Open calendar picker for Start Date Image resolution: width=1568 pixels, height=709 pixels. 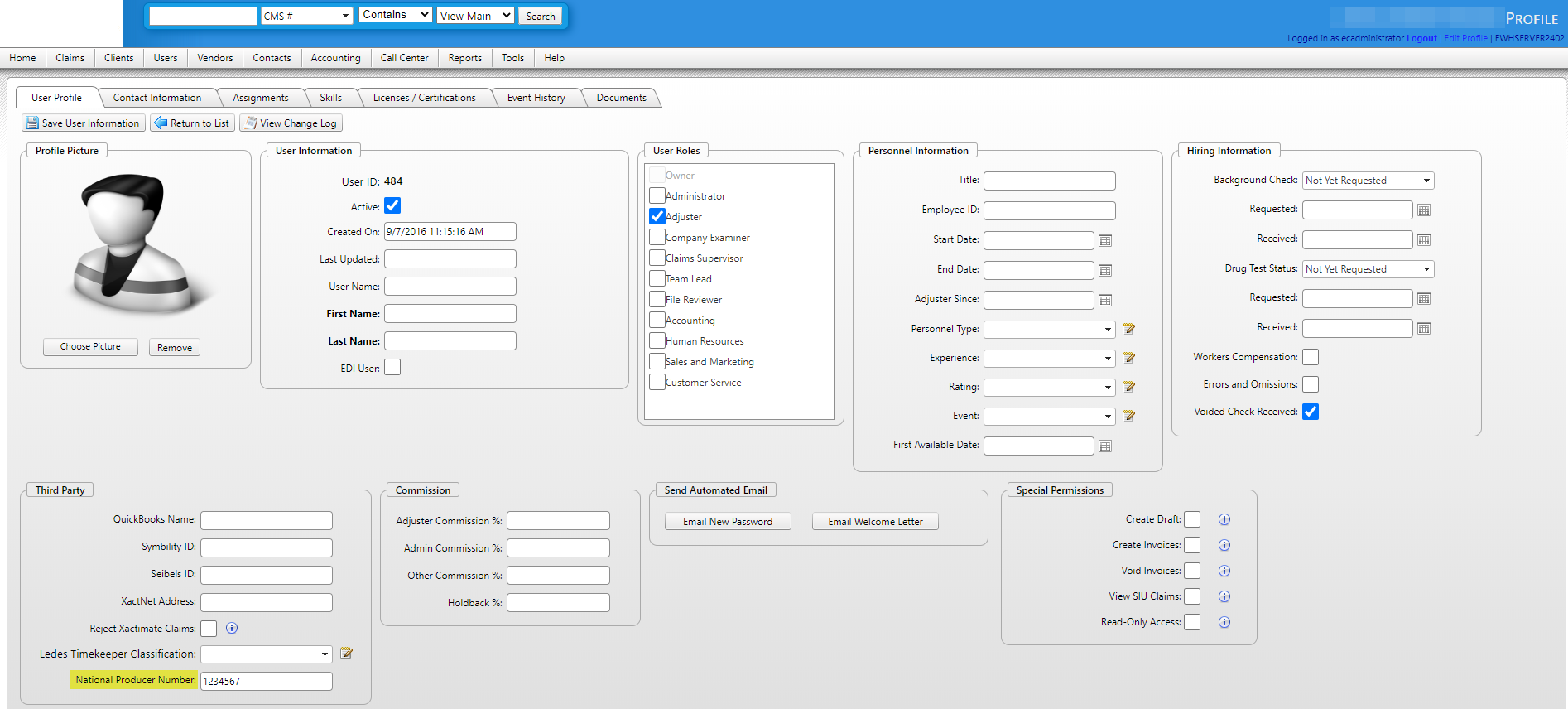(x=1104, y=240)
